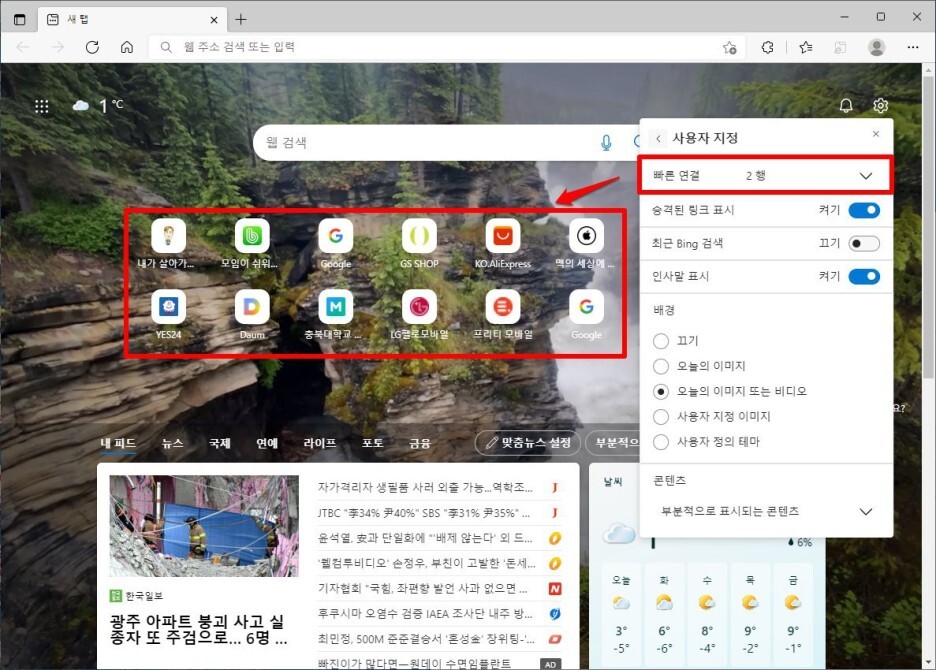
Task: Add page to favorites star icon
Action: pos(729,47)
